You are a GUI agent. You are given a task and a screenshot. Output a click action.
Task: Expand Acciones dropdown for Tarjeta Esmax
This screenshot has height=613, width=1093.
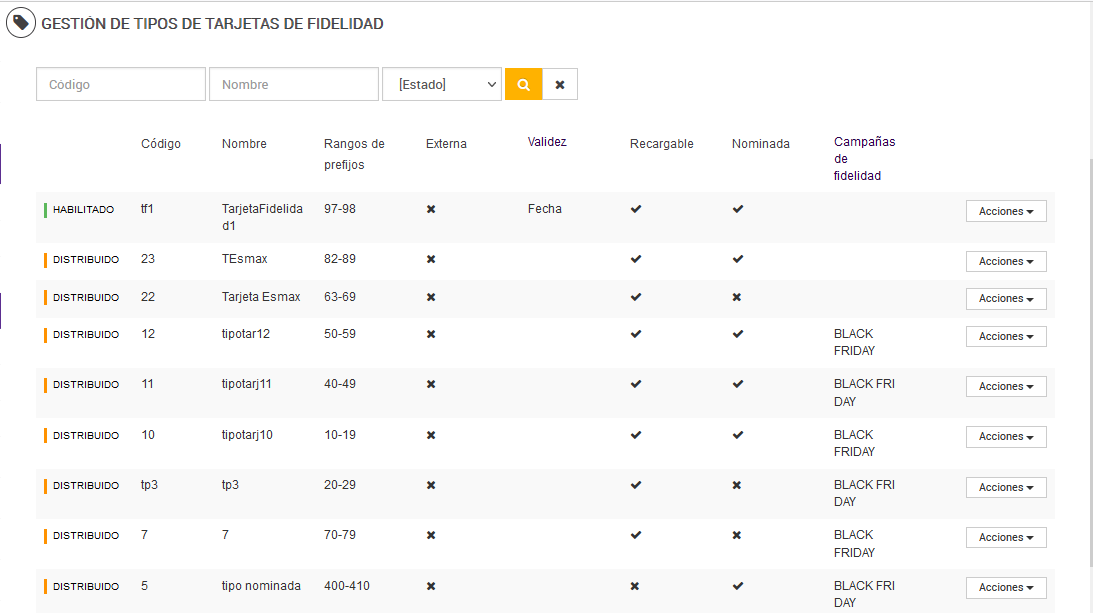pos(1006,299)
